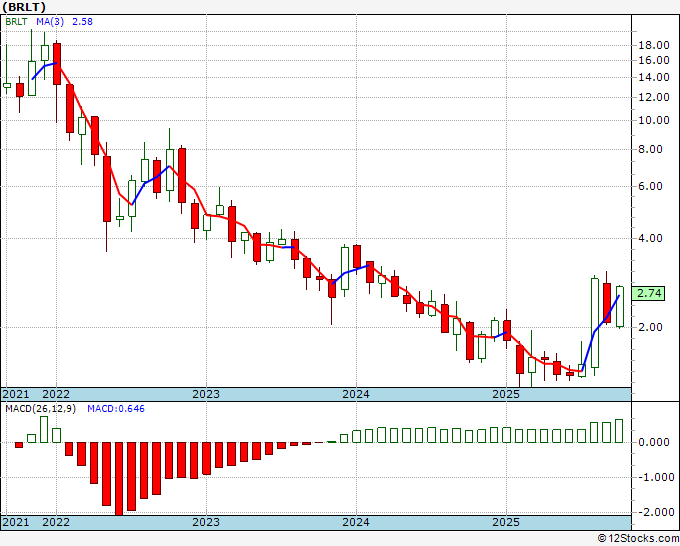
Task: Click the BRLT legend label
Action: 16,22
